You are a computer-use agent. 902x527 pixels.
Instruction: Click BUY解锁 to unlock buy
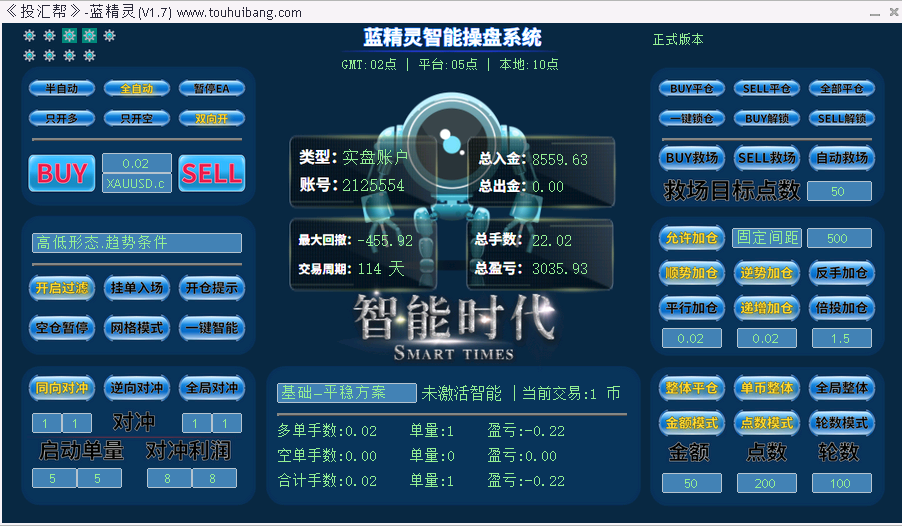click(767, 119)
